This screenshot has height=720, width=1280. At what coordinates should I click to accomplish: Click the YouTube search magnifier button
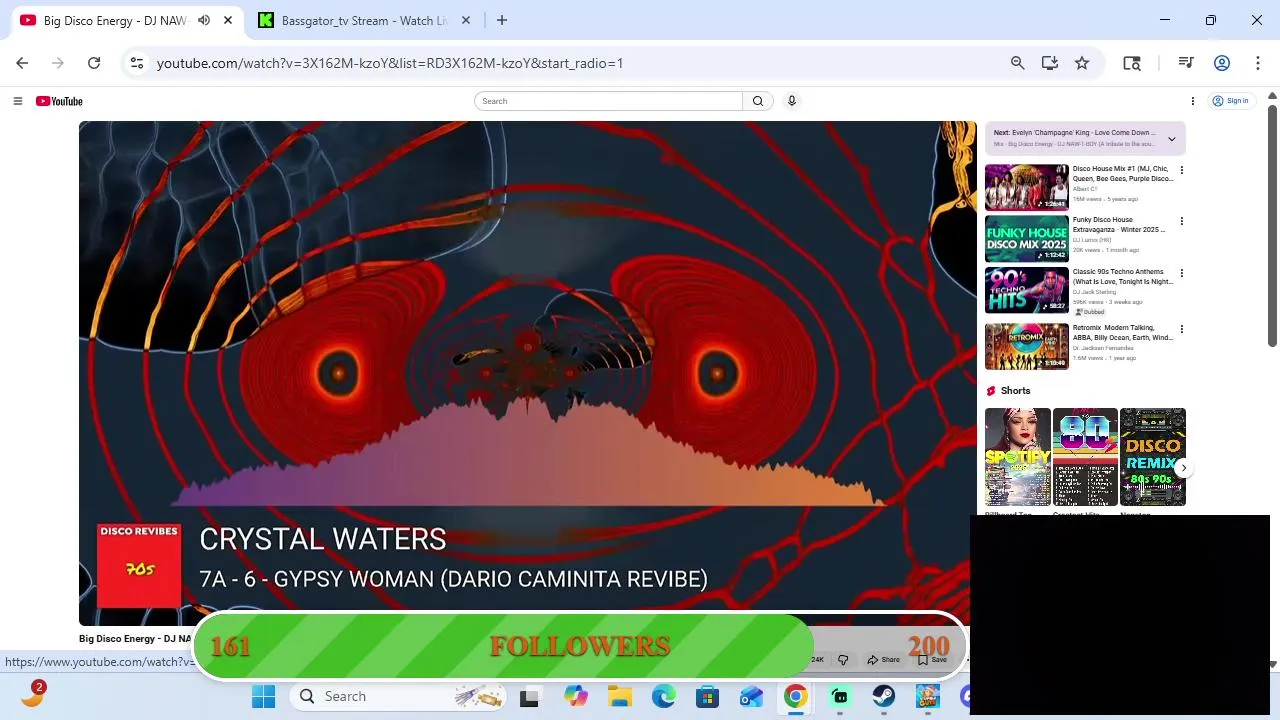(x=758, y=101)
